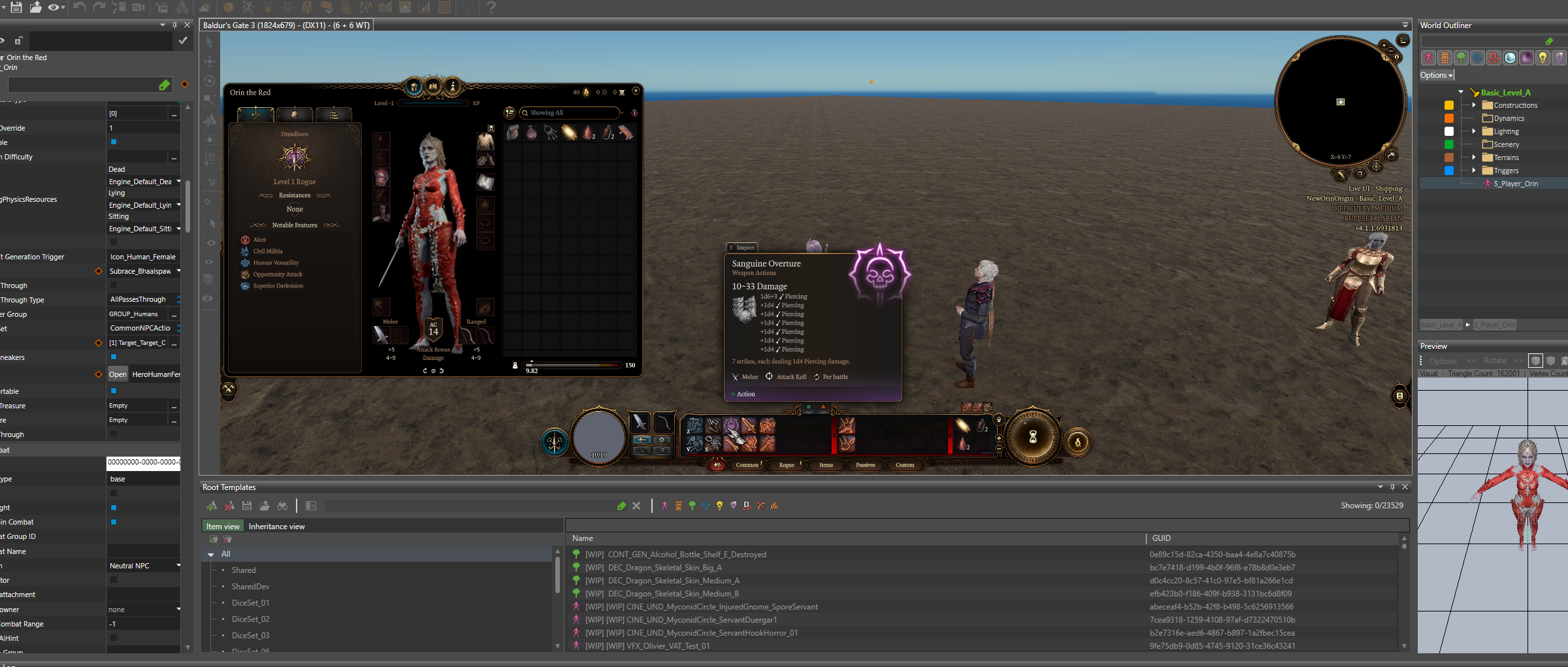Click the melee dagger weapon slot on hotbar

click(x=640, y=422)
